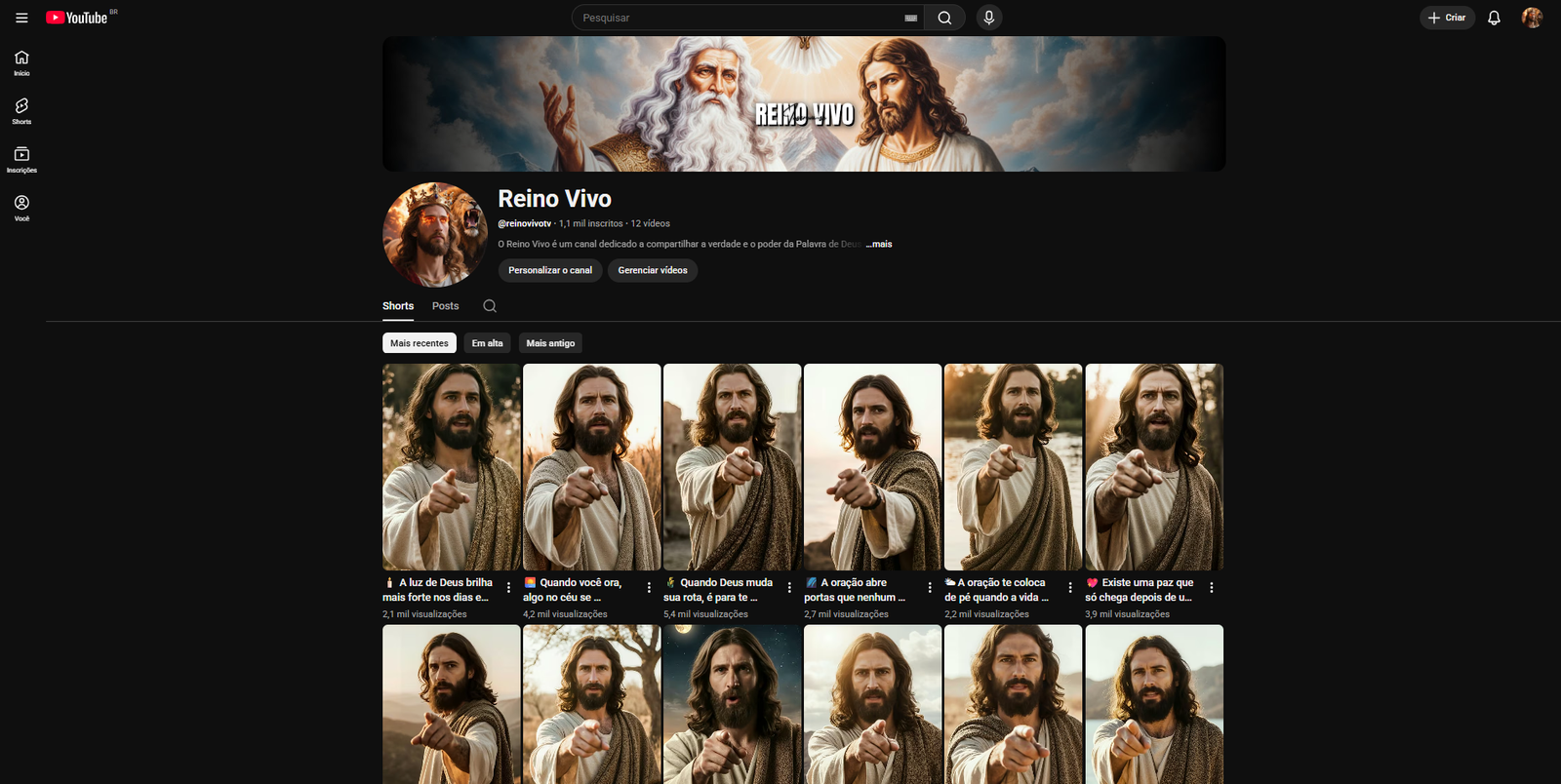Open options for "A oração abre portas" short
Screen dimensions: 1561x784
point(930,588)
